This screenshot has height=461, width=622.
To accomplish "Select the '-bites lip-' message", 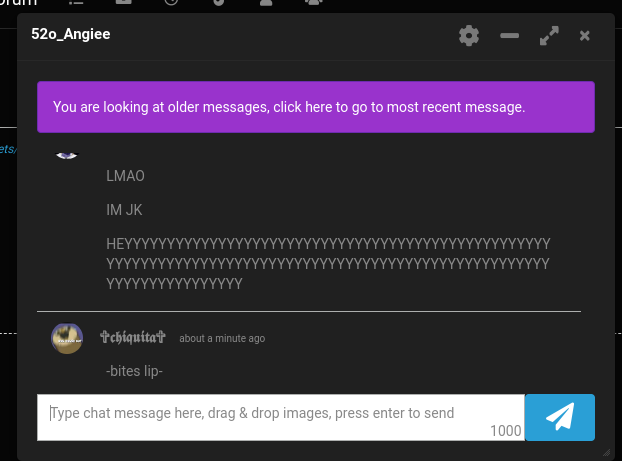I will (x=134, y=371).
